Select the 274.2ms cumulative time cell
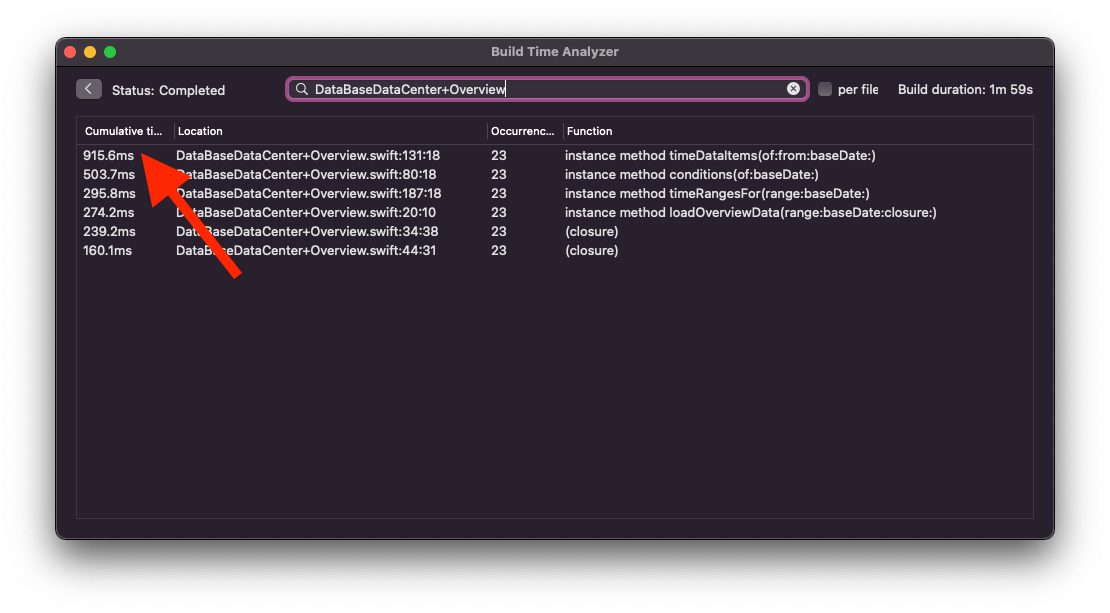This screenshot has height=613, width=1110. pos(108,213)
